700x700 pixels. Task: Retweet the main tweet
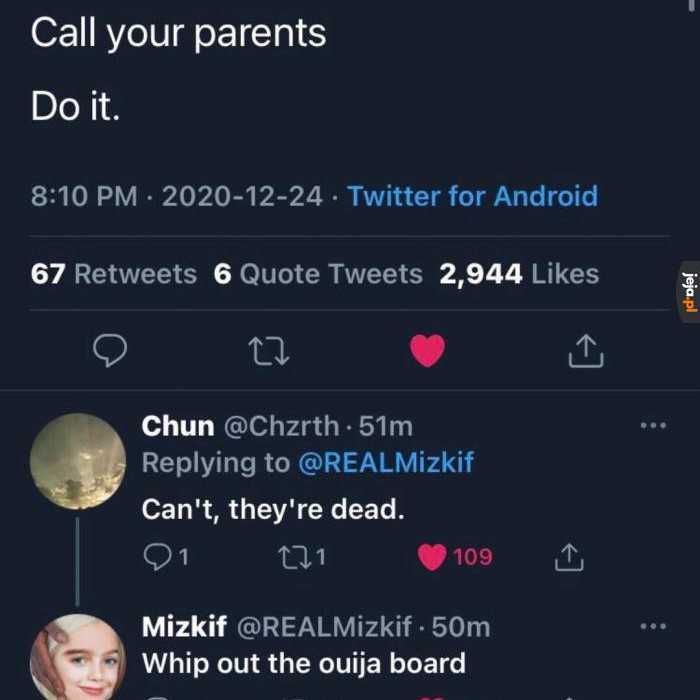[268, 349]
